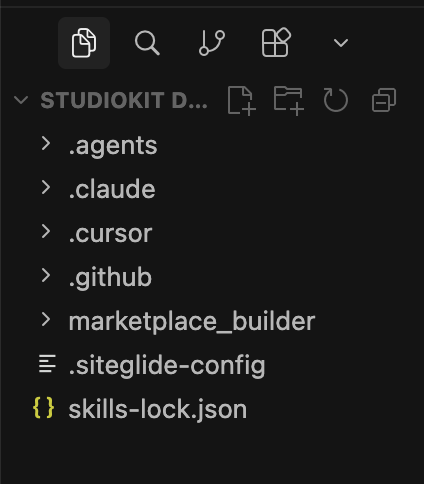This screenshot has height=484, width=424.
Task: Expand the .cursor folder chevron
Action: 46,232
